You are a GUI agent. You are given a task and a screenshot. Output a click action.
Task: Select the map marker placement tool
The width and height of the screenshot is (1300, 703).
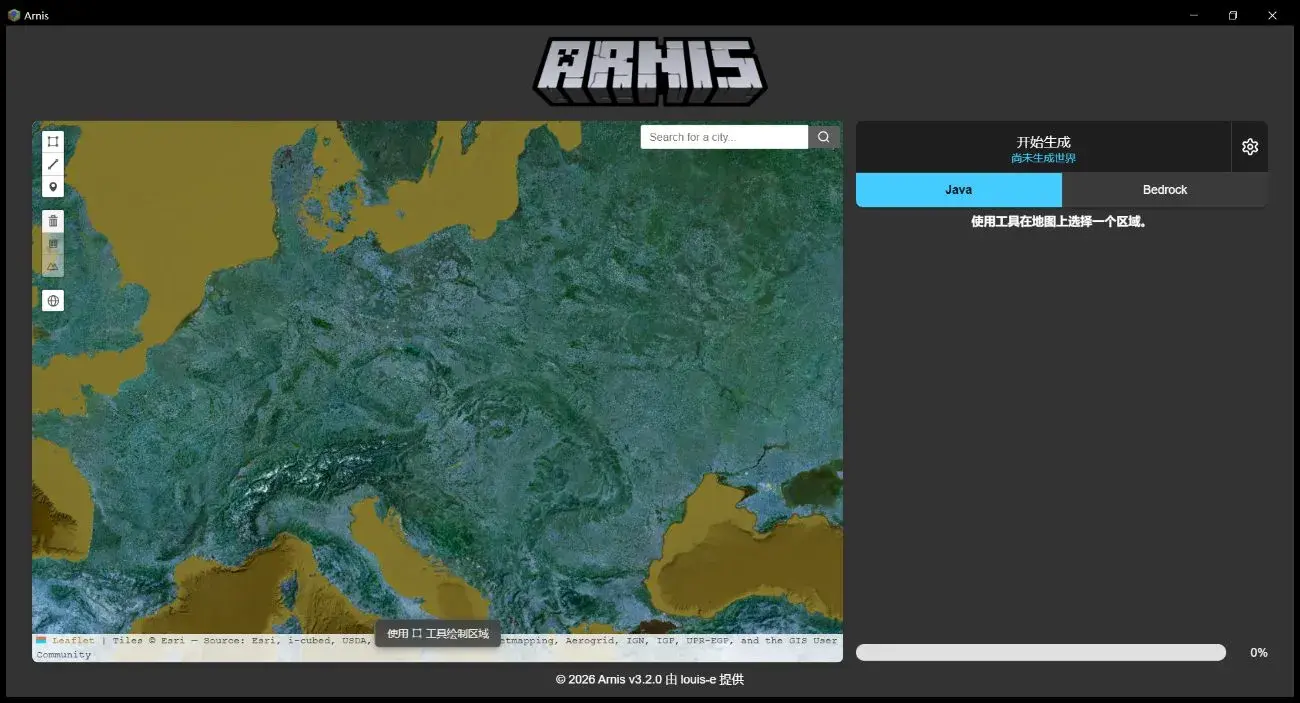point(53,187)
